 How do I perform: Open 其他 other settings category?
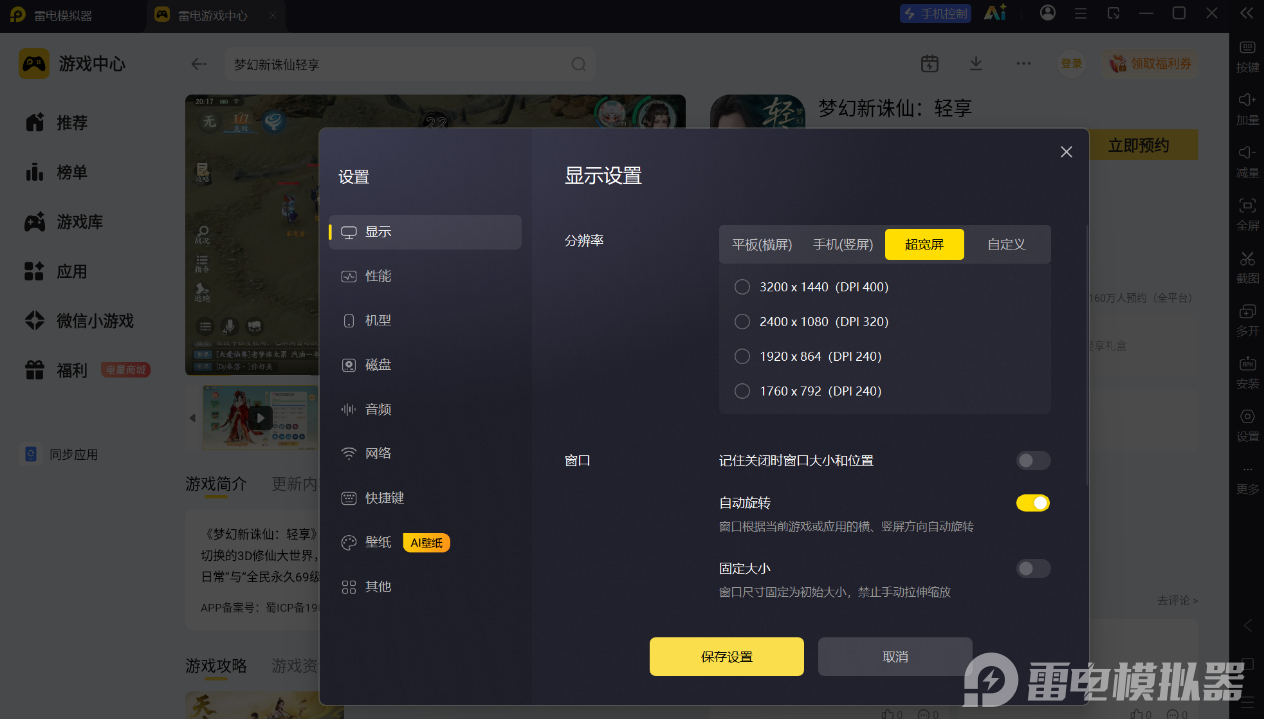[x=425, y=587]
